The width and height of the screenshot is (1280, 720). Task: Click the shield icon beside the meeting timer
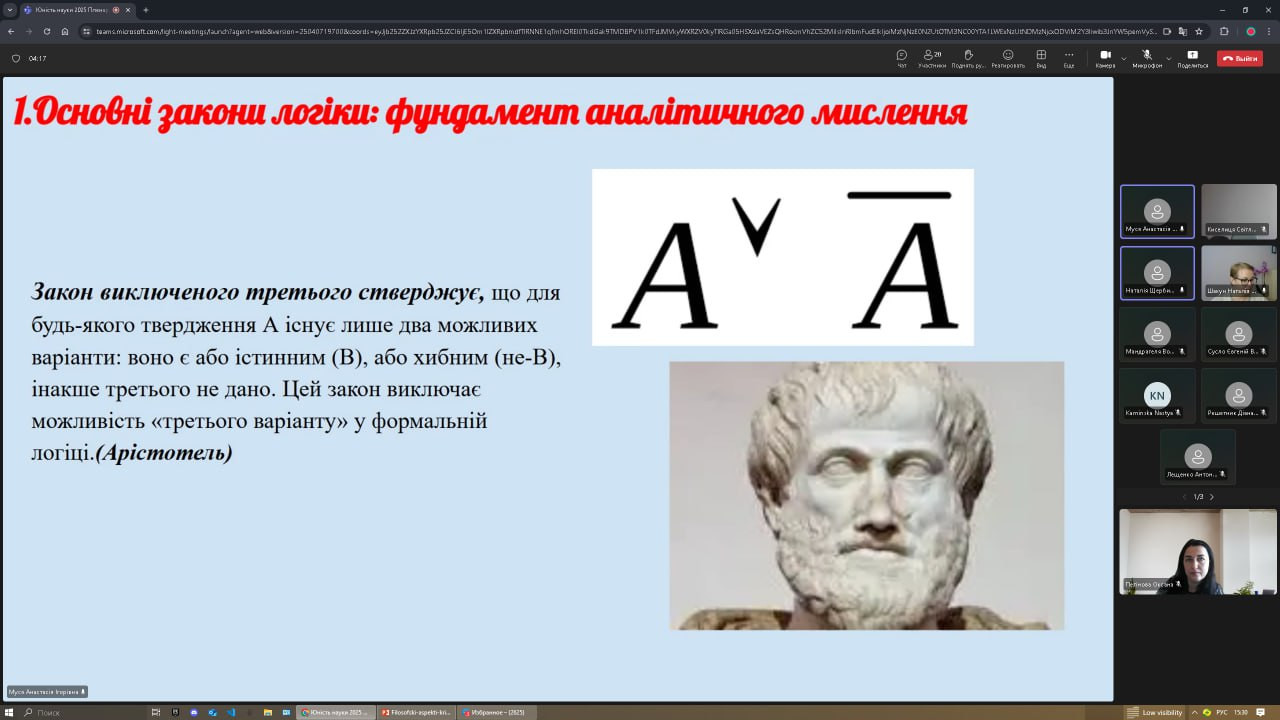pyautogui.click(x=15, y=58)
